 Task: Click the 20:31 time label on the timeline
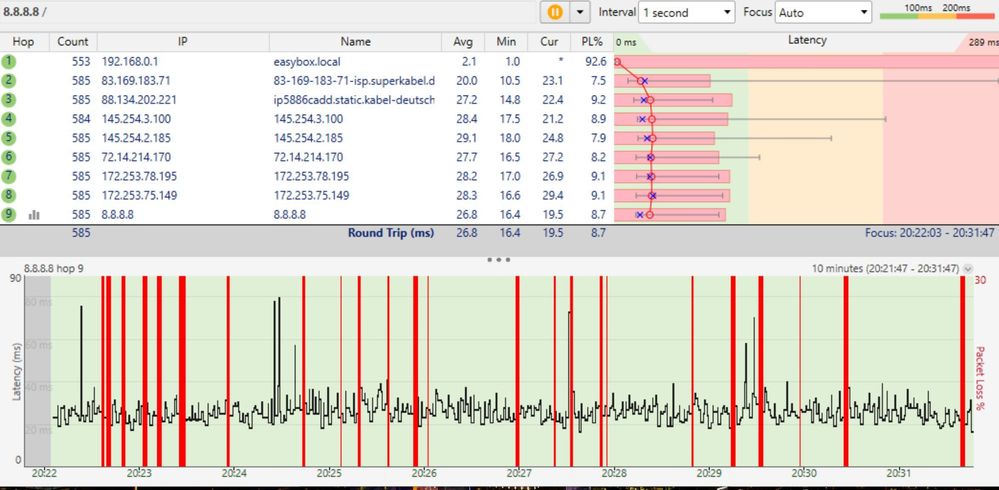coord(899,473)
